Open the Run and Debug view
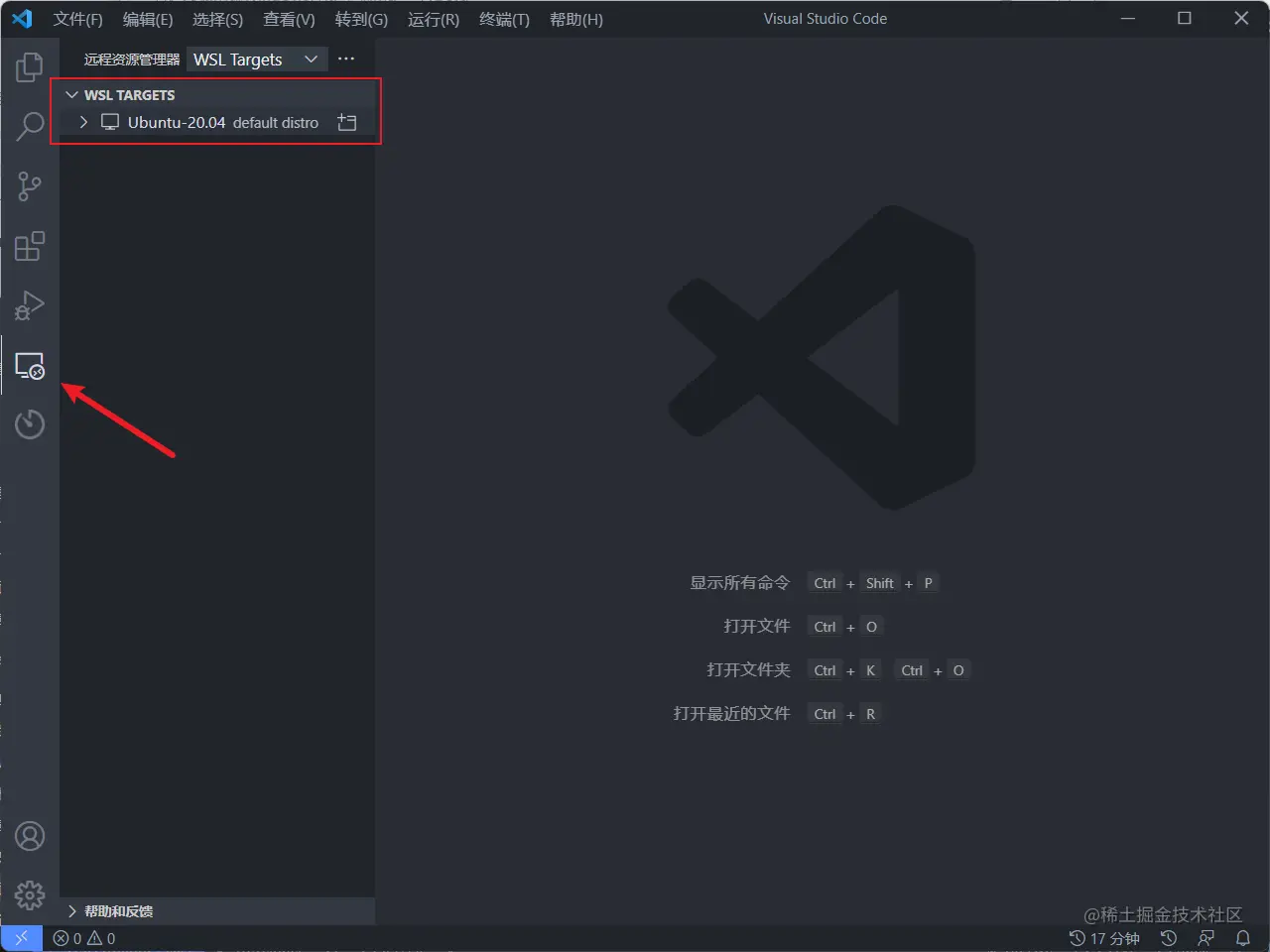This screenshot has height=952, width=1270. 30,305
